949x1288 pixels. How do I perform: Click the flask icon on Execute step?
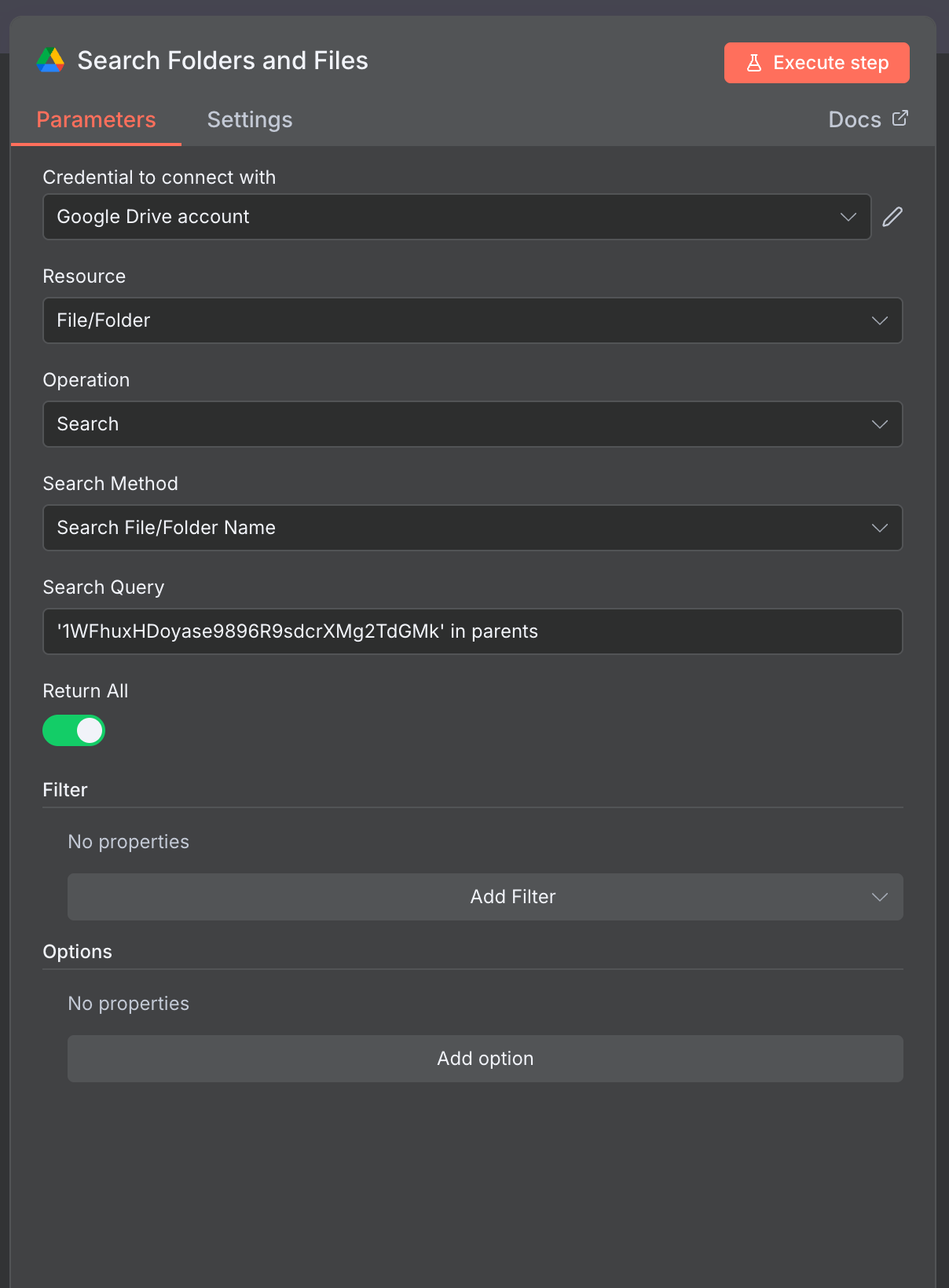click(754, 63)
